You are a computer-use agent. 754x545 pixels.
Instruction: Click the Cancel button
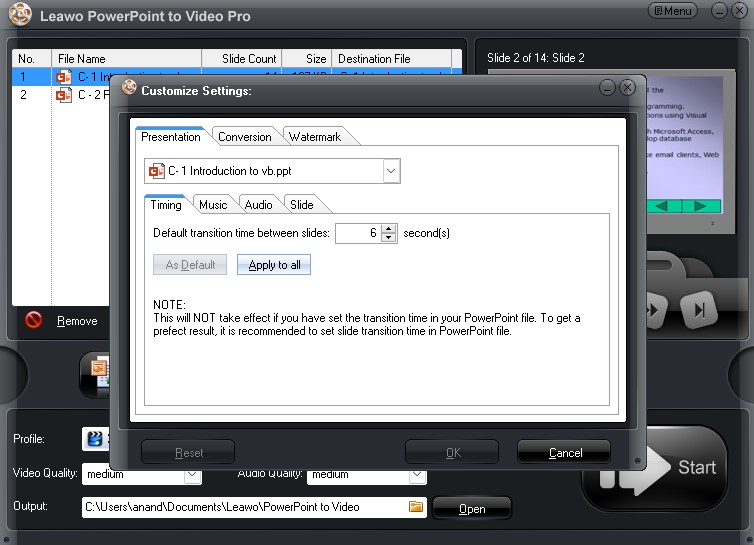[x=565, y=453]
